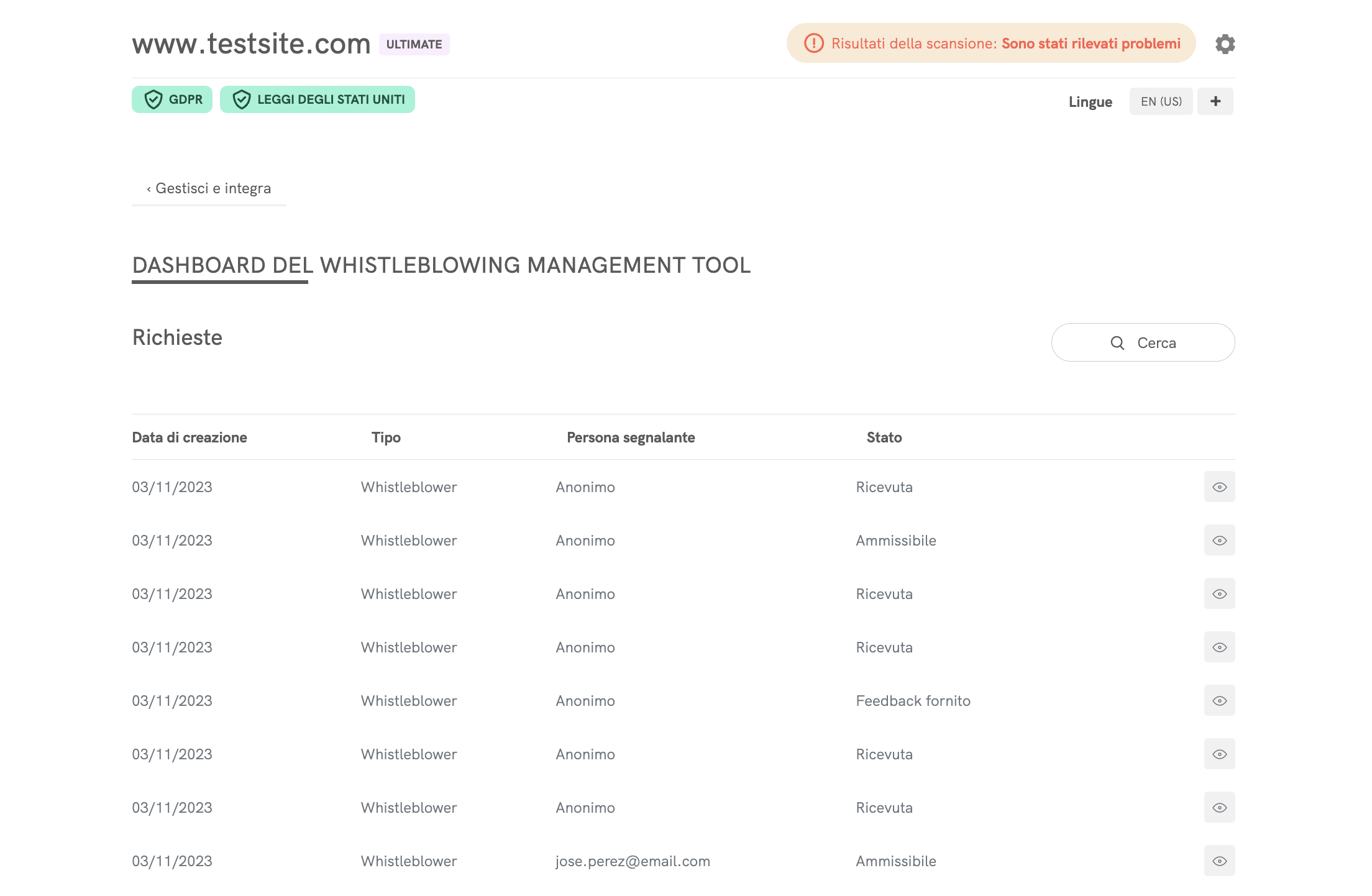Select the EN (US) language button
The height and width of the screenshot is (896, 1372).
1161,101
